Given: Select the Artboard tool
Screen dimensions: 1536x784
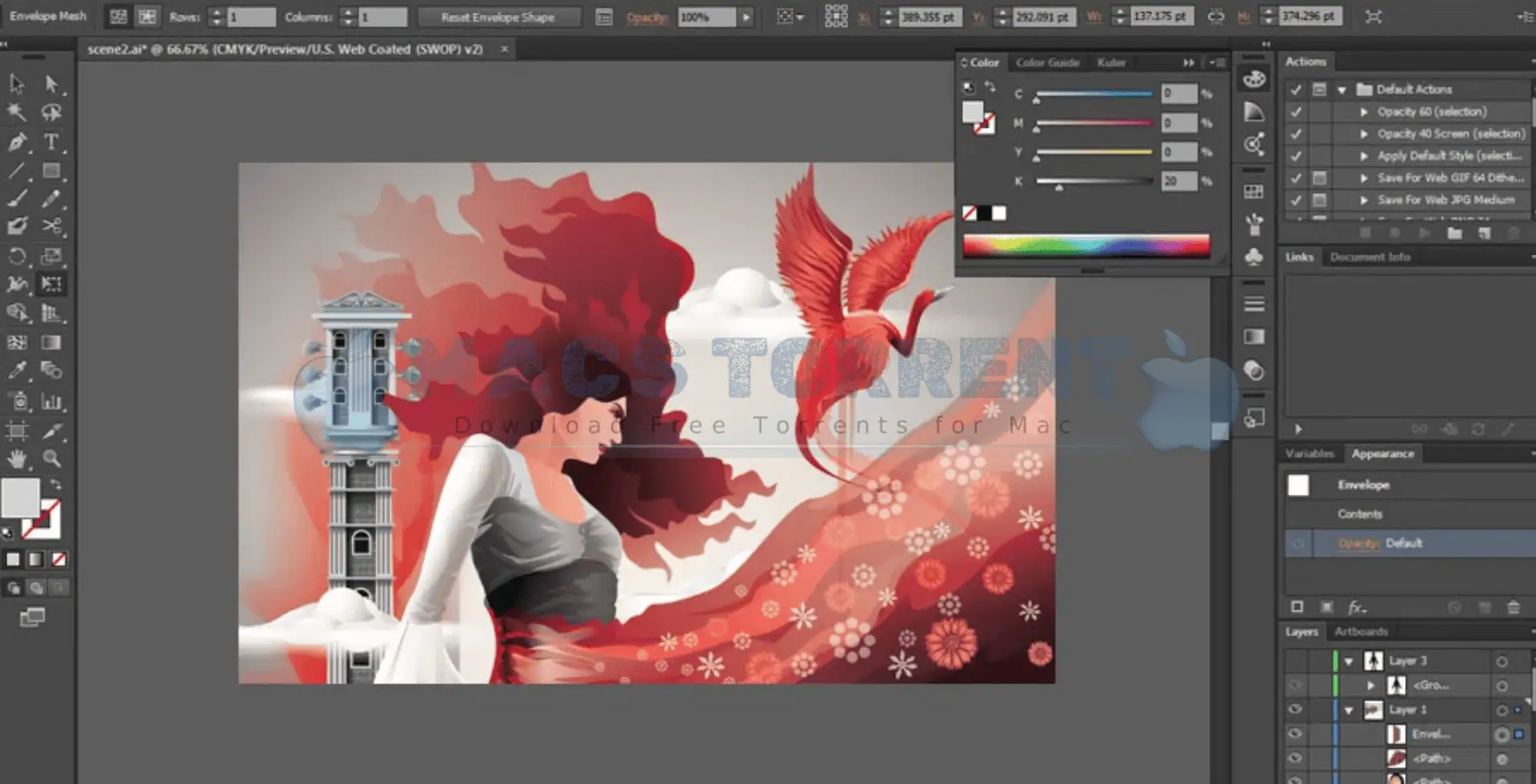Looking at the screenshot, I should coord(17,431).
